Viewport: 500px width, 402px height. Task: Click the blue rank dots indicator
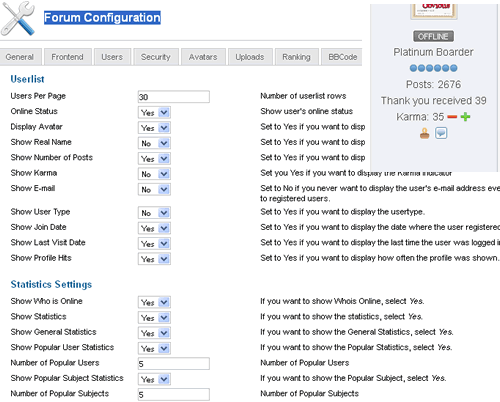[x=433, y=68]
